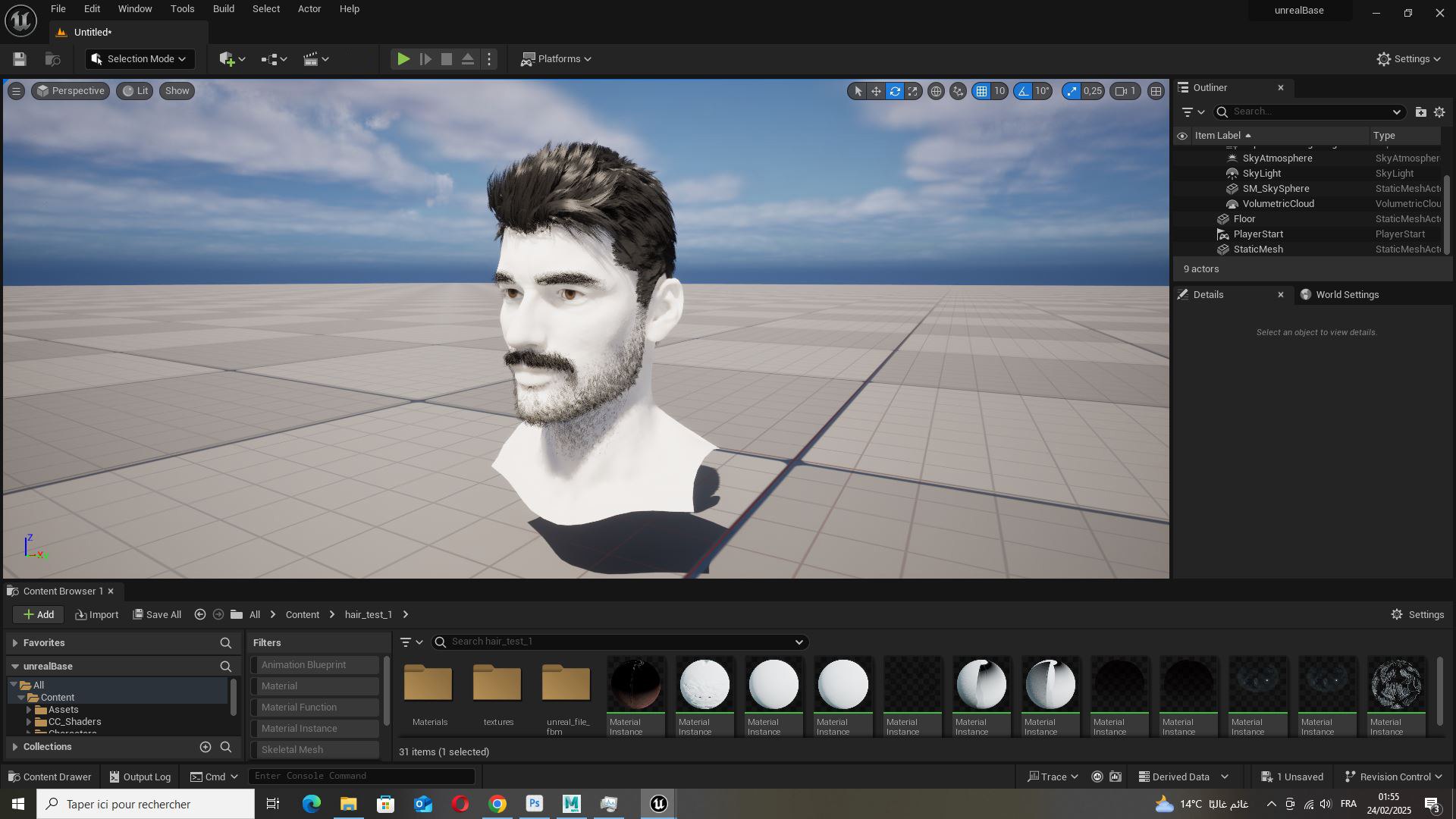1456x819 pixels.
Task: Activate the select mode cursor tool
Action: (858, 91)
